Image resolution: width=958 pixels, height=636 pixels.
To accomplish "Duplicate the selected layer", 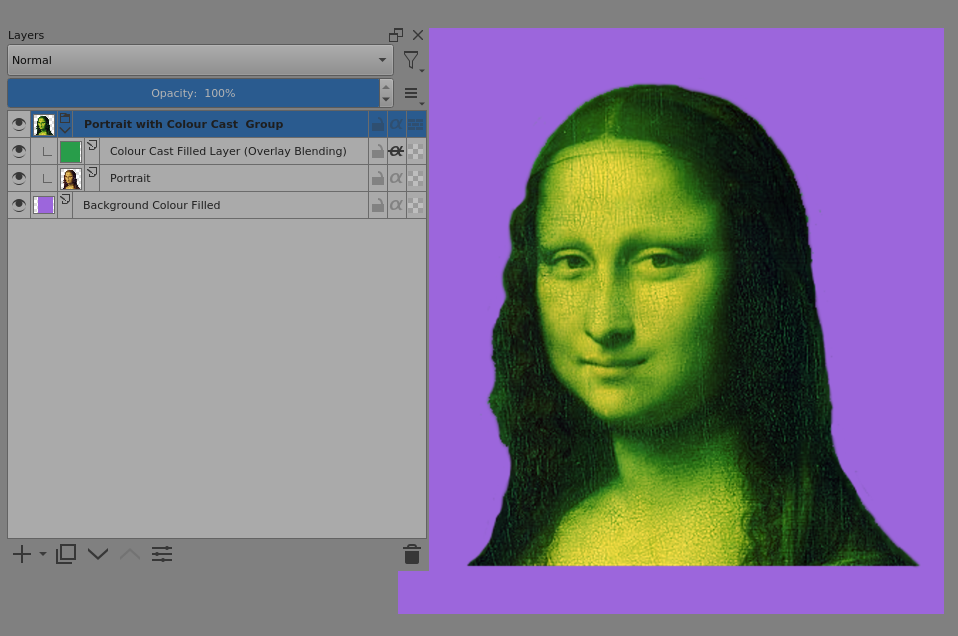I will click(x=66, y=554).
